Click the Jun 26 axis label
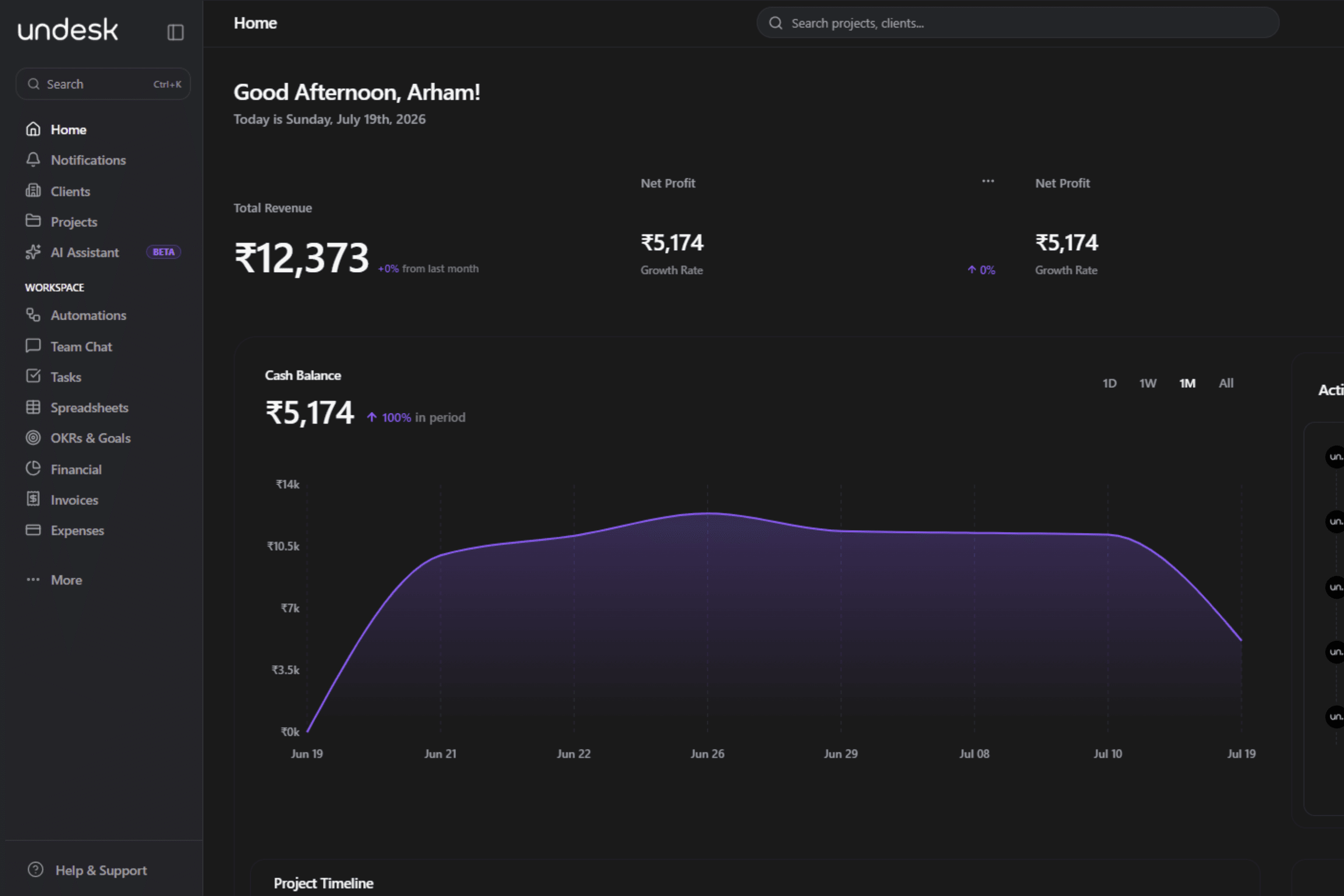This screenshot has height=896, width=1344. tap(707, 754)
